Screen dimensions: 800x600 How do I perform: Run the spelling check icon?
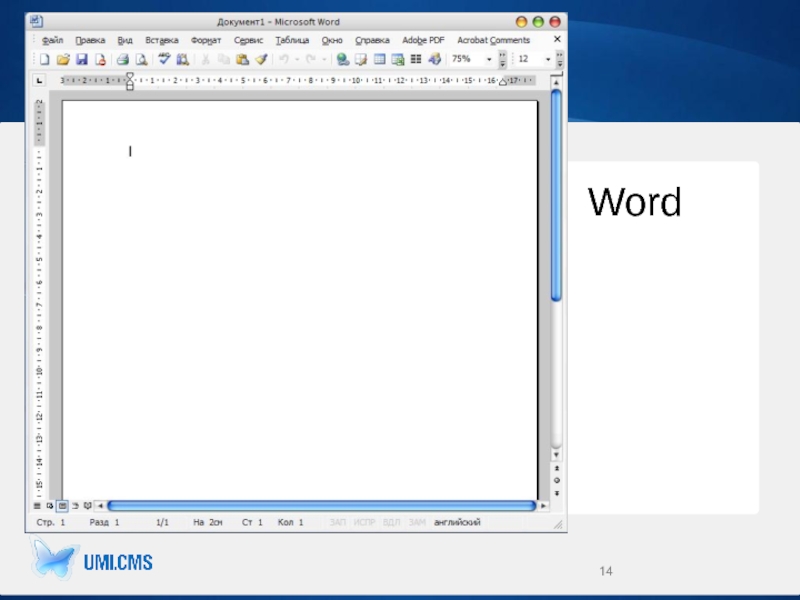click(x=165, y=60)
